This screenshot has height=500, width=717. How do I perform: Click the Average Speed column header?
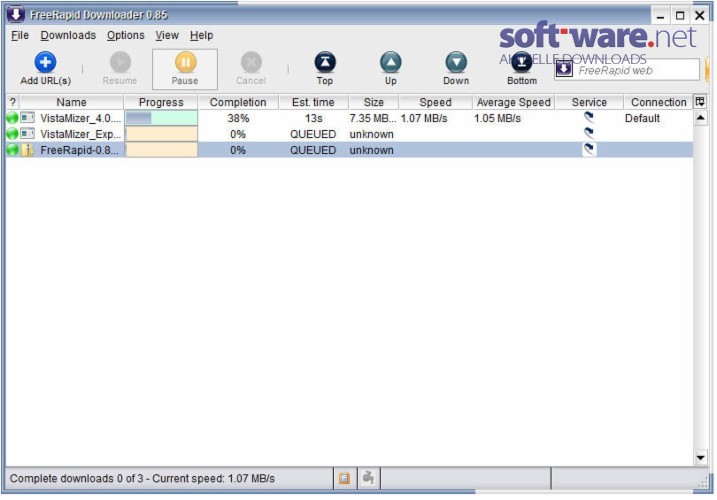pos(514,102)
